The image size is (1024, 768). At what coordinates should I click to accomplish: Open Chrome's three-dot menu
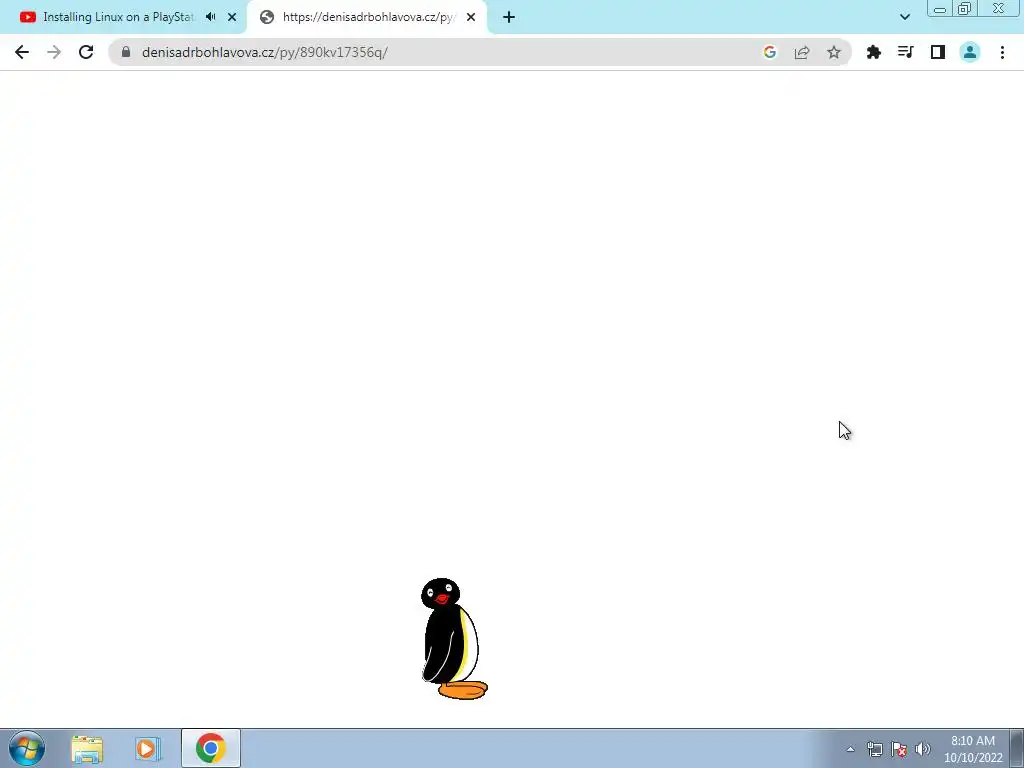coord(1002,52)
